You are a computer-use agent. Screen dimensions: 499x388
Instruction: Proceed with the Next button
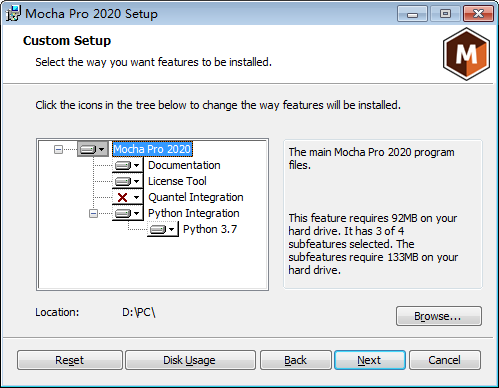coord(370,360)
